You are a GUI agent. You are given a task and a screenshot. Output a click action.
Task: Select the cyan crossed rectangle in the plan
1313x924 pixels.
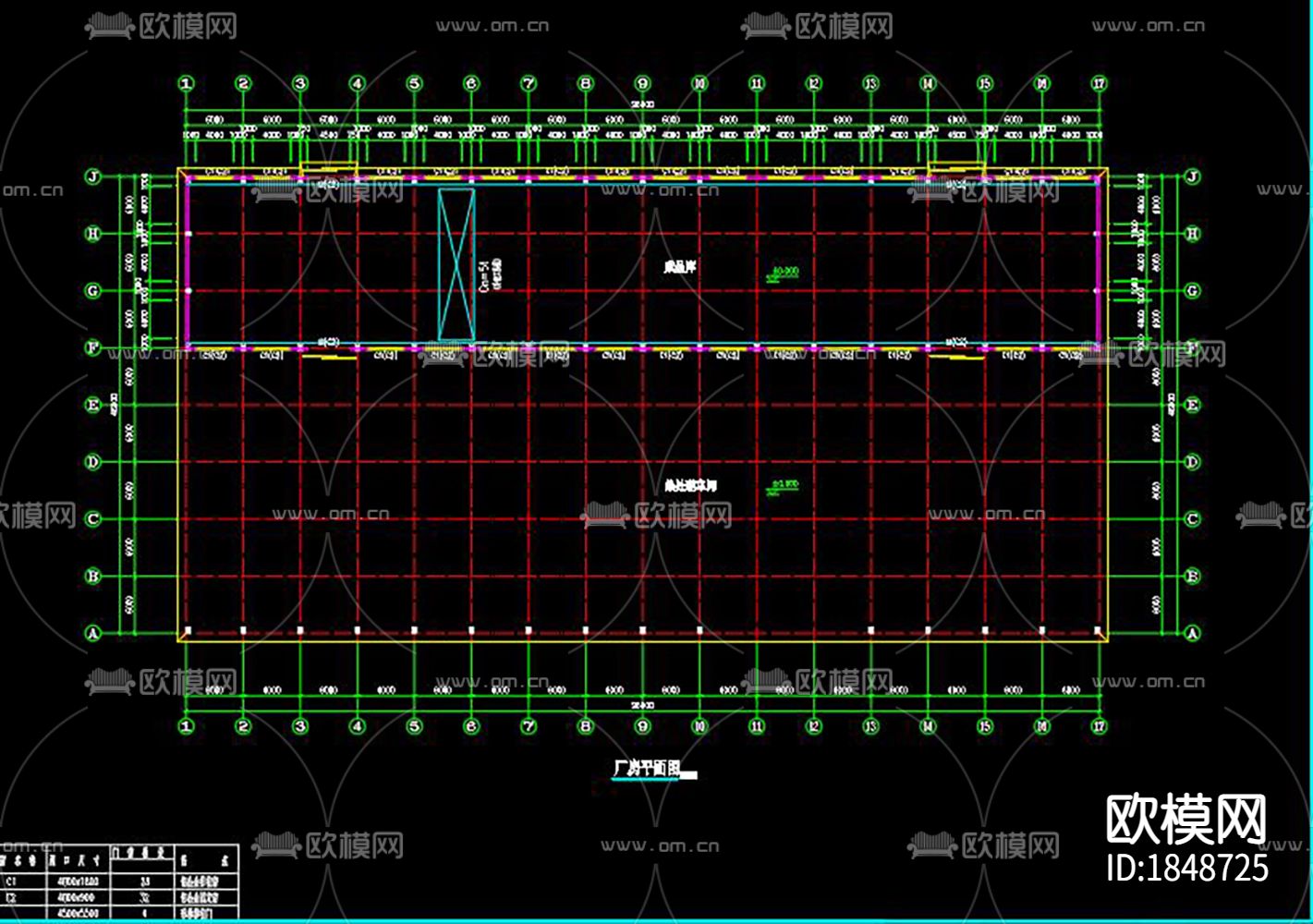pyautogui.click(x=456, y=264)
